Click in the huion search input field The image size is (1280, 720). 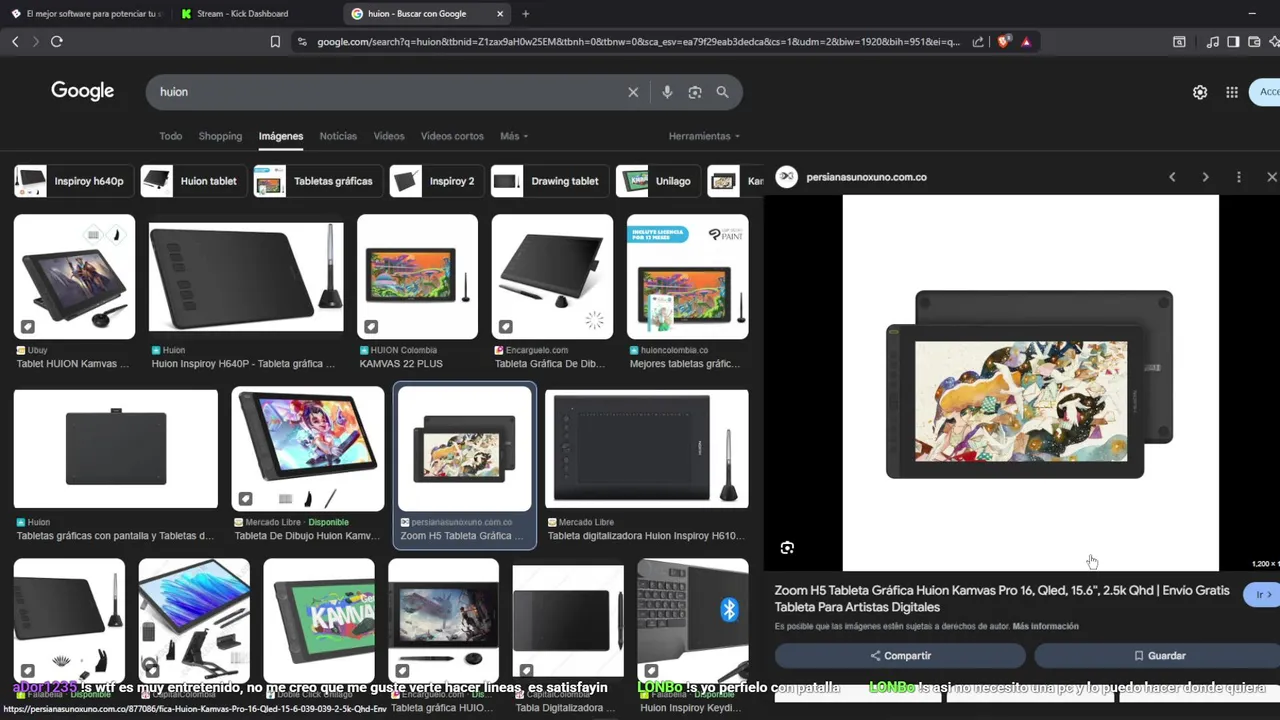pos(390,92)
